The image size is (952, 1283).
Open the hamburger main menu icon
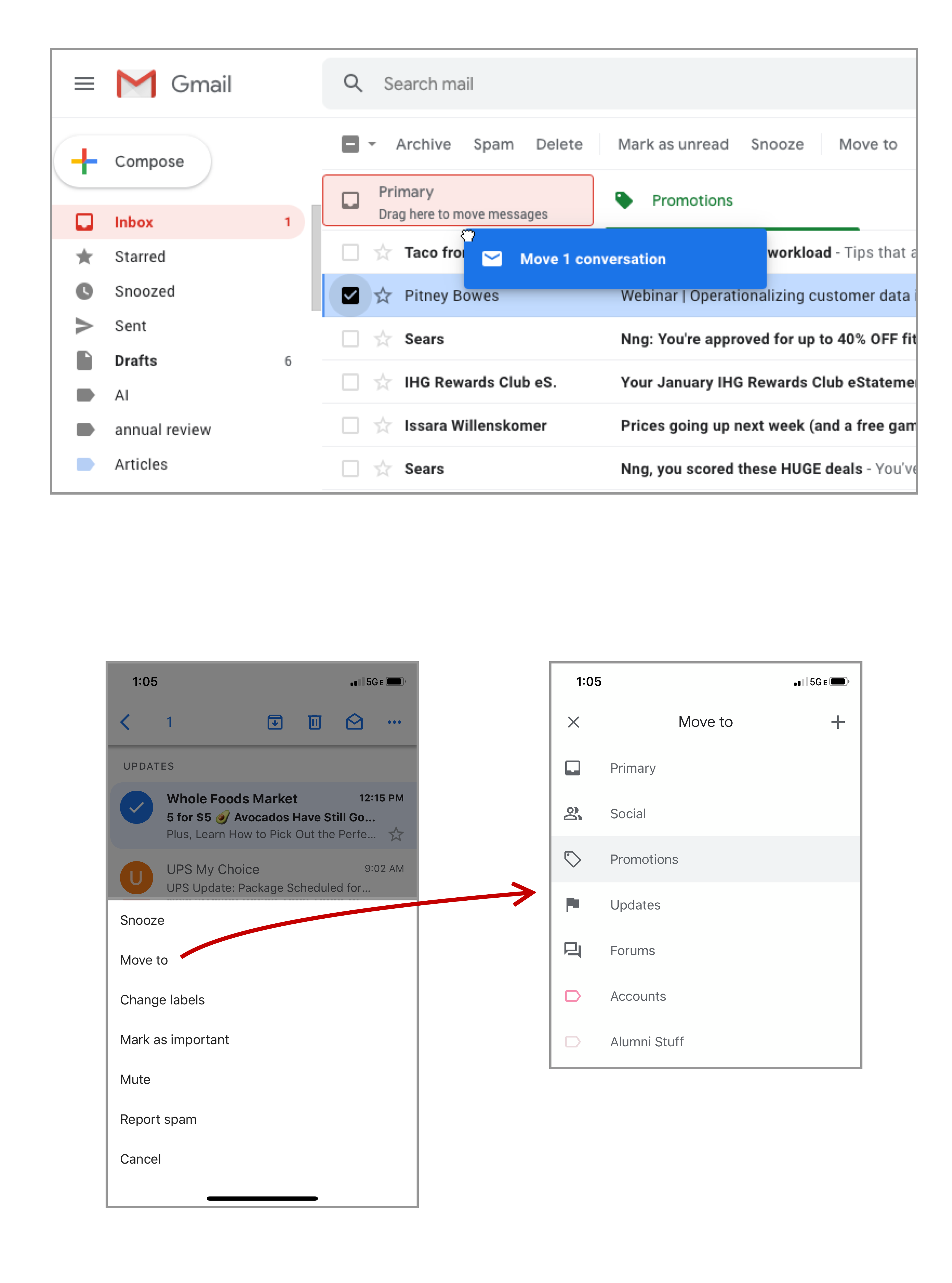coord(84,84)
